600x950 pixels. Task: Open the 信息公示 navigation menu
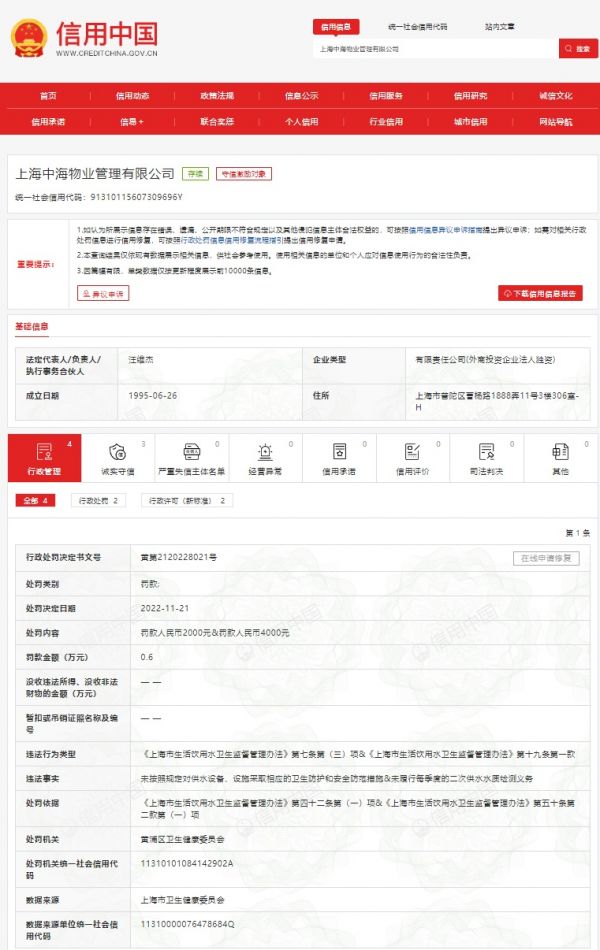(301, 96)
